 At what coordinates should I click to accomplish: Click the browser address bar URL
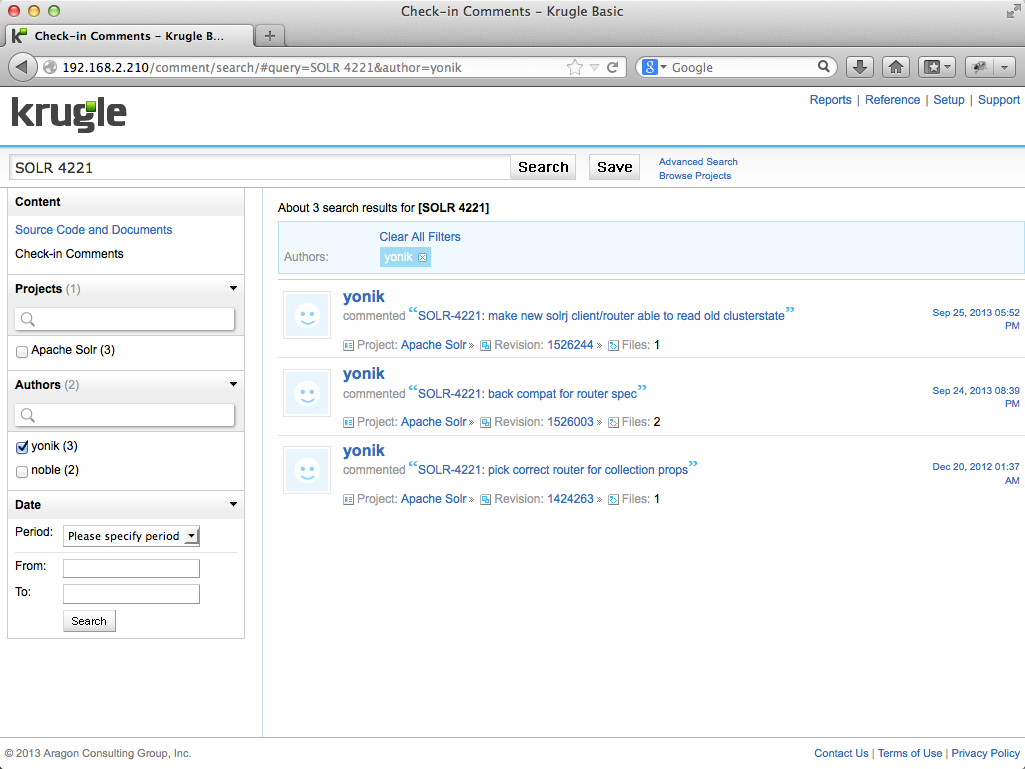pyautogui.click(x=262, y=67)
